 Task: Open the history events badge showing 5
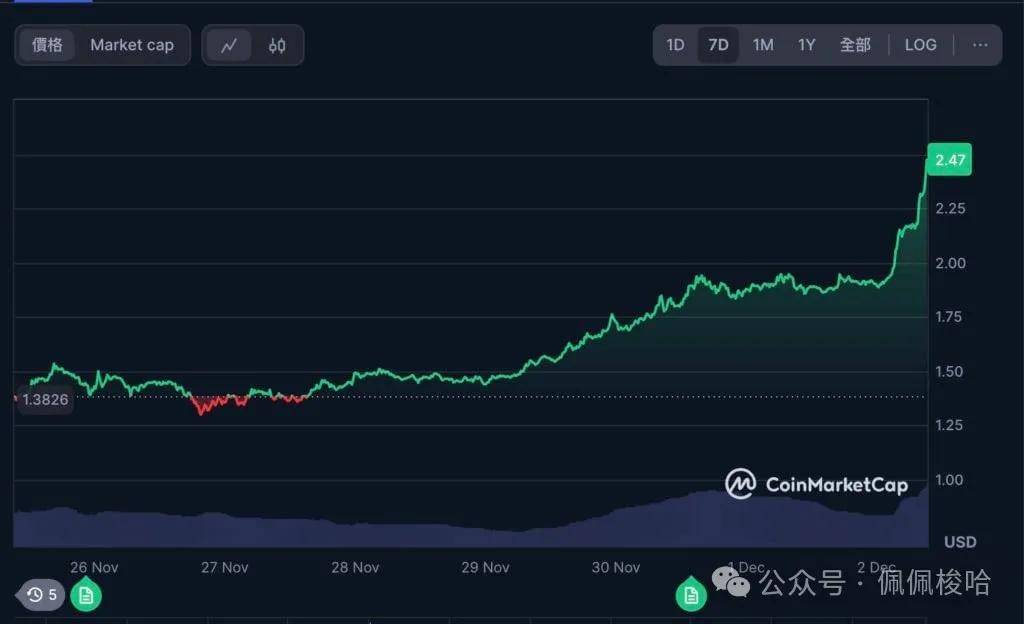click(41, 595)
